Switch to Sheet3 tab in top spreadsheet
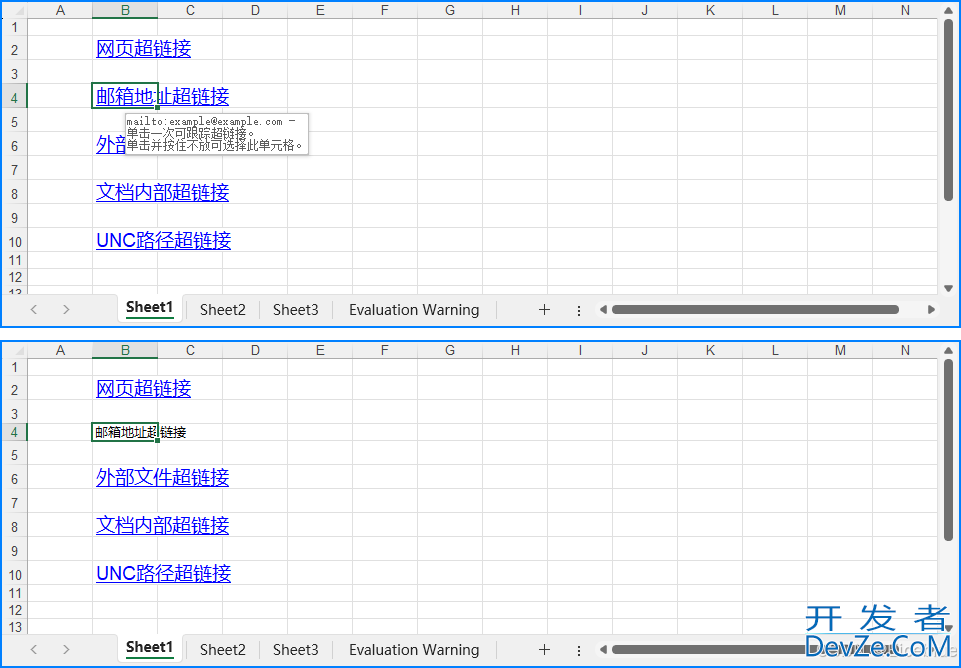The width and height of the screenshot is (961, 668). (295, 309)
